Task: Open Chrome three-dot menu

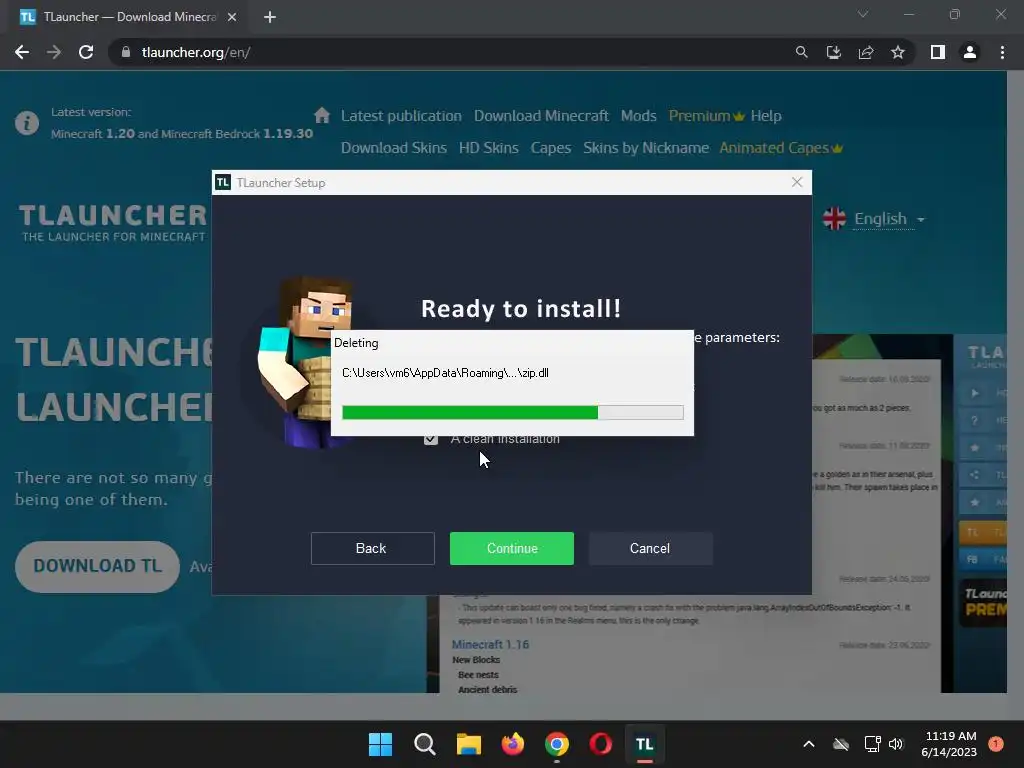Action: (1002, 52)
